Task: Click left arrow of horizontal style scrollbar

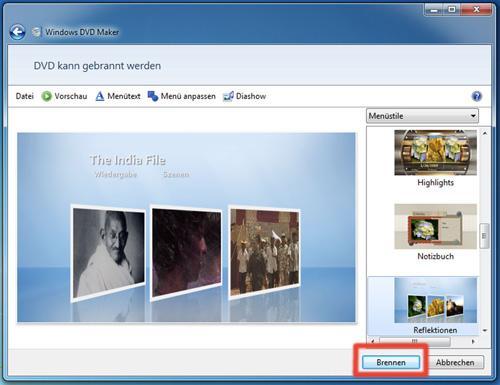Action: pos(373,341)
